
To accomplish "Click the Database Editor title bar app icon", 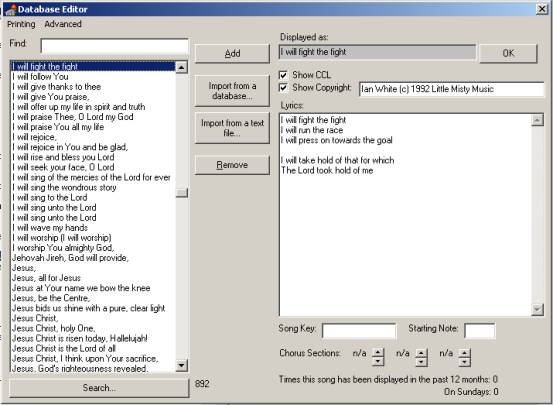I will pos(11,10).
